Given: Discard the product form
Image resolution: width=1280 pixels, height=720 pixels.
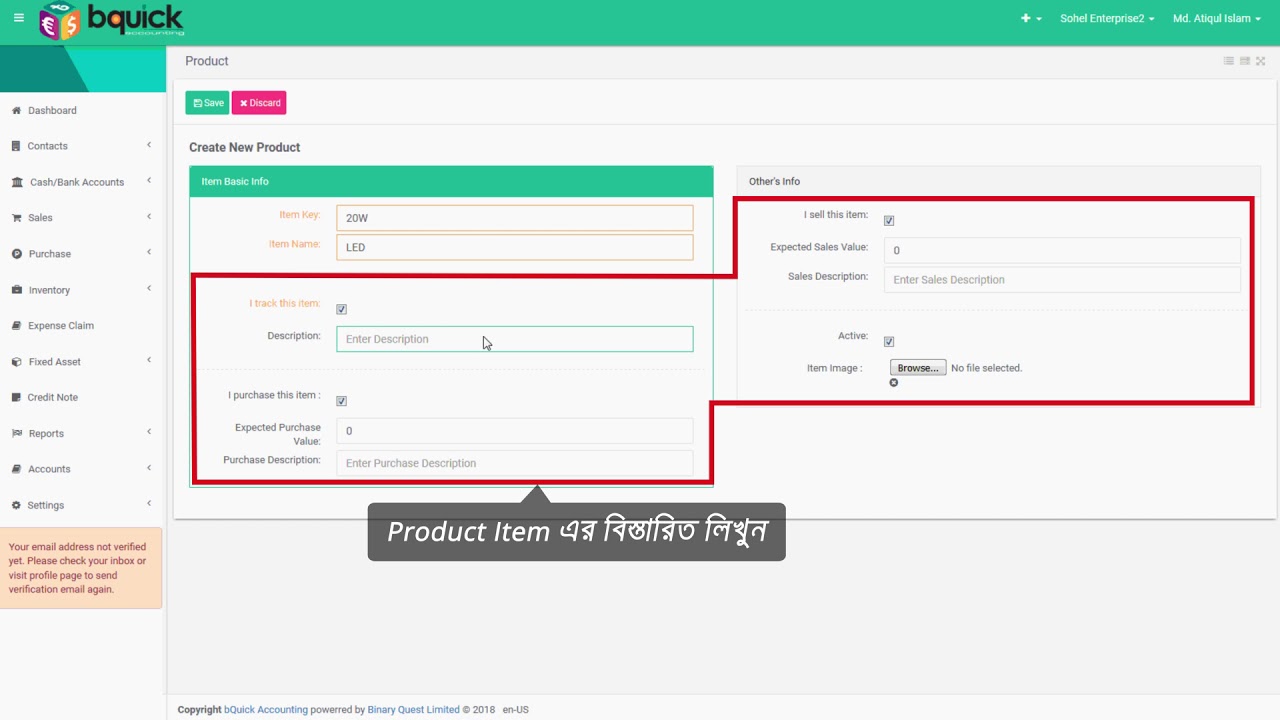Looking at the screenshot, I should coord(259,103).
